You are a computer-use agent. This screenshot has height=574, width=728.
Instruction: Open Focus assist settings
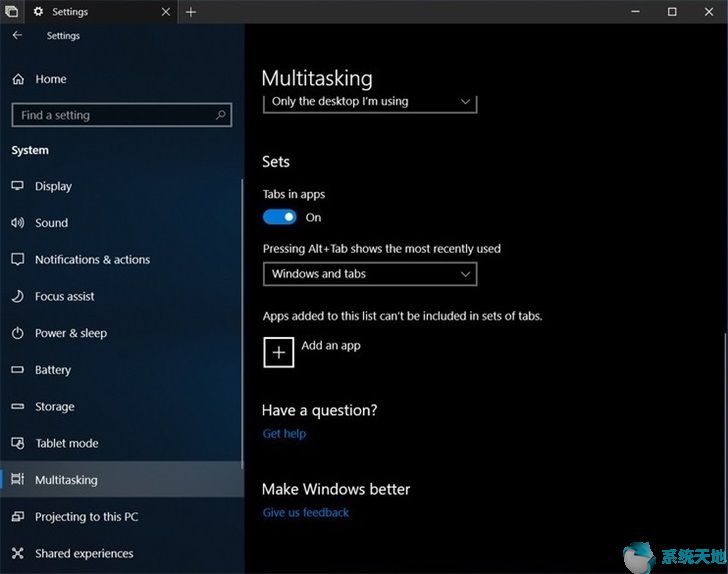click(122, 296)
